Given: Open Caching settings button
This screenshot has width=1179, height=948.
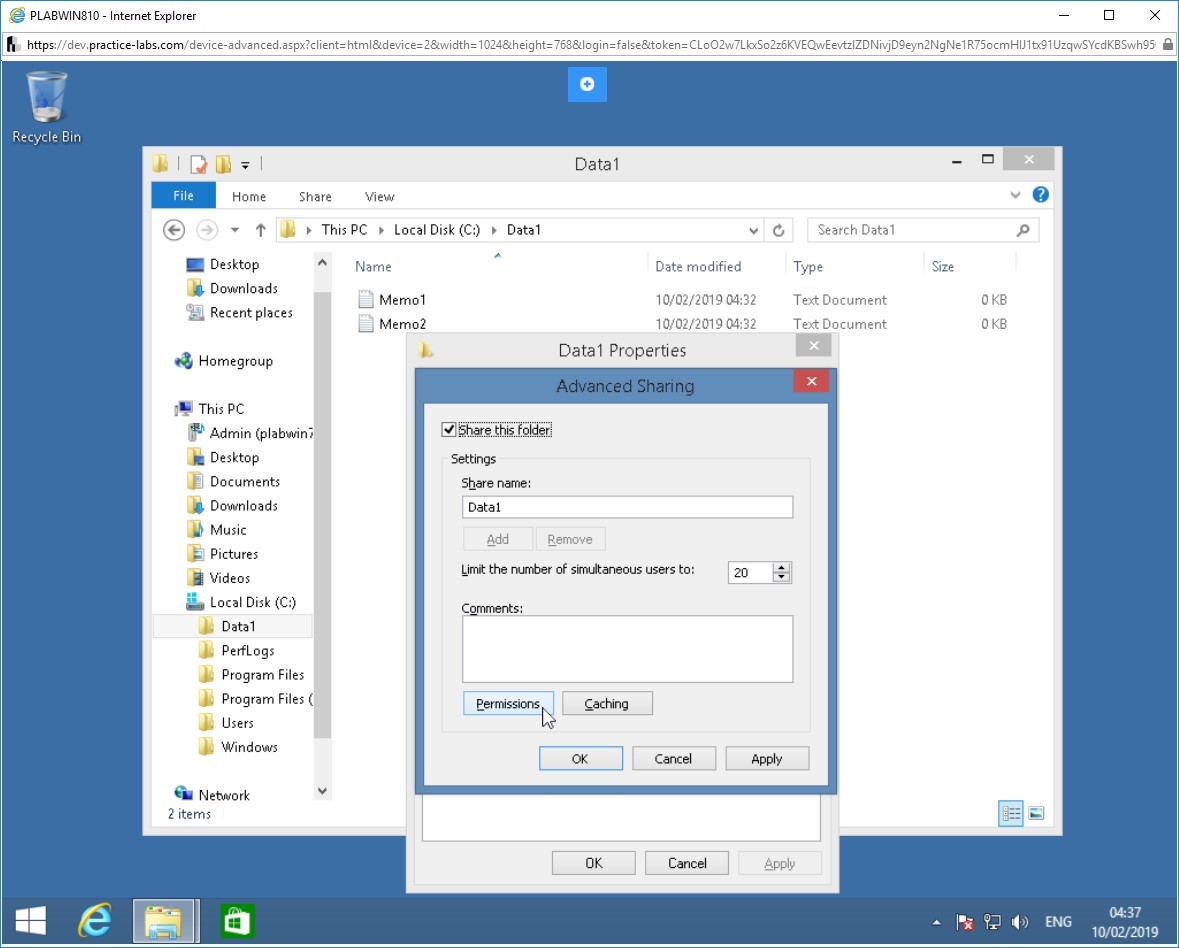Looking at the screenshot, I should click(607, 704).
